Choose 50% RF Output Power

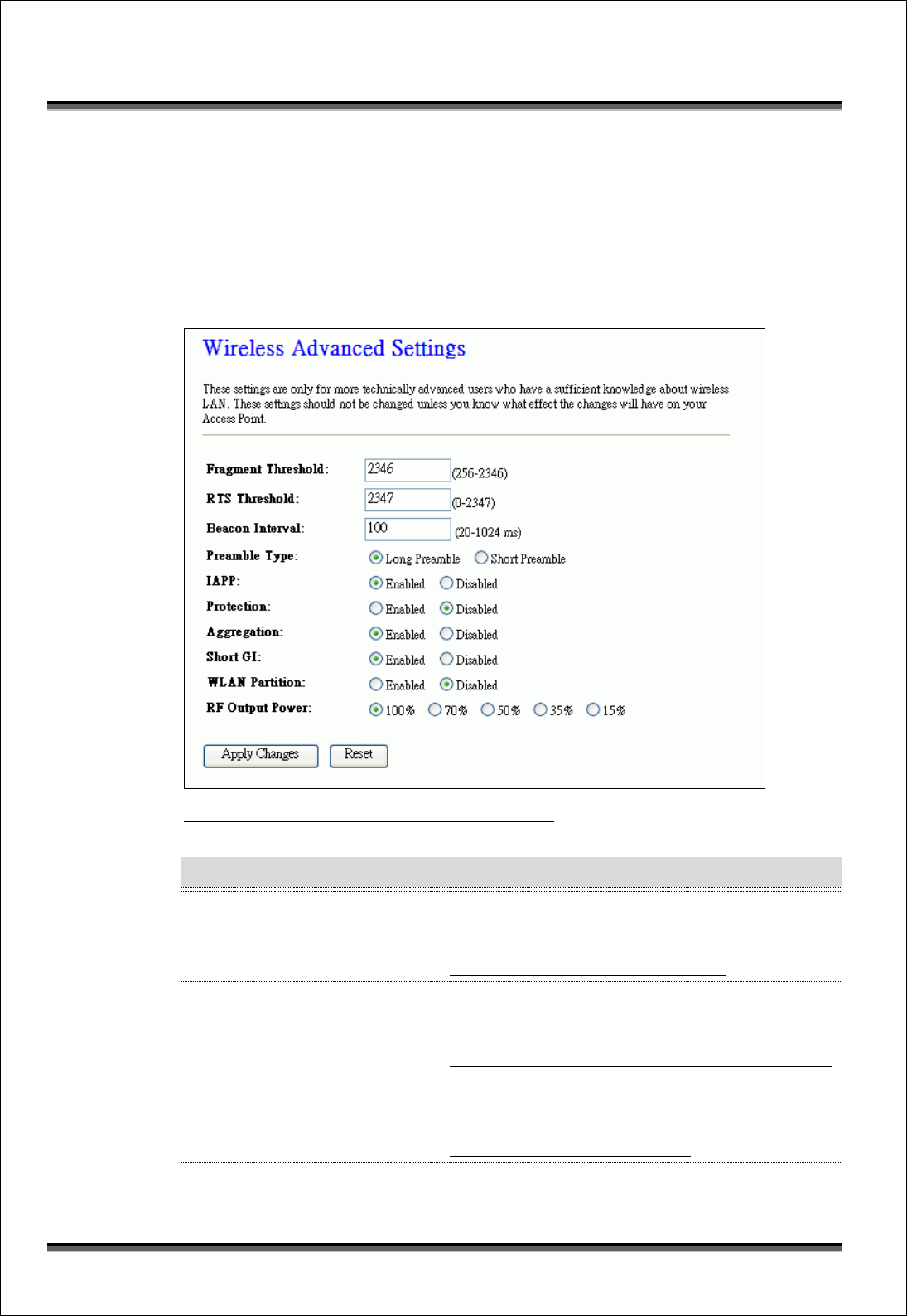point(488,709)
